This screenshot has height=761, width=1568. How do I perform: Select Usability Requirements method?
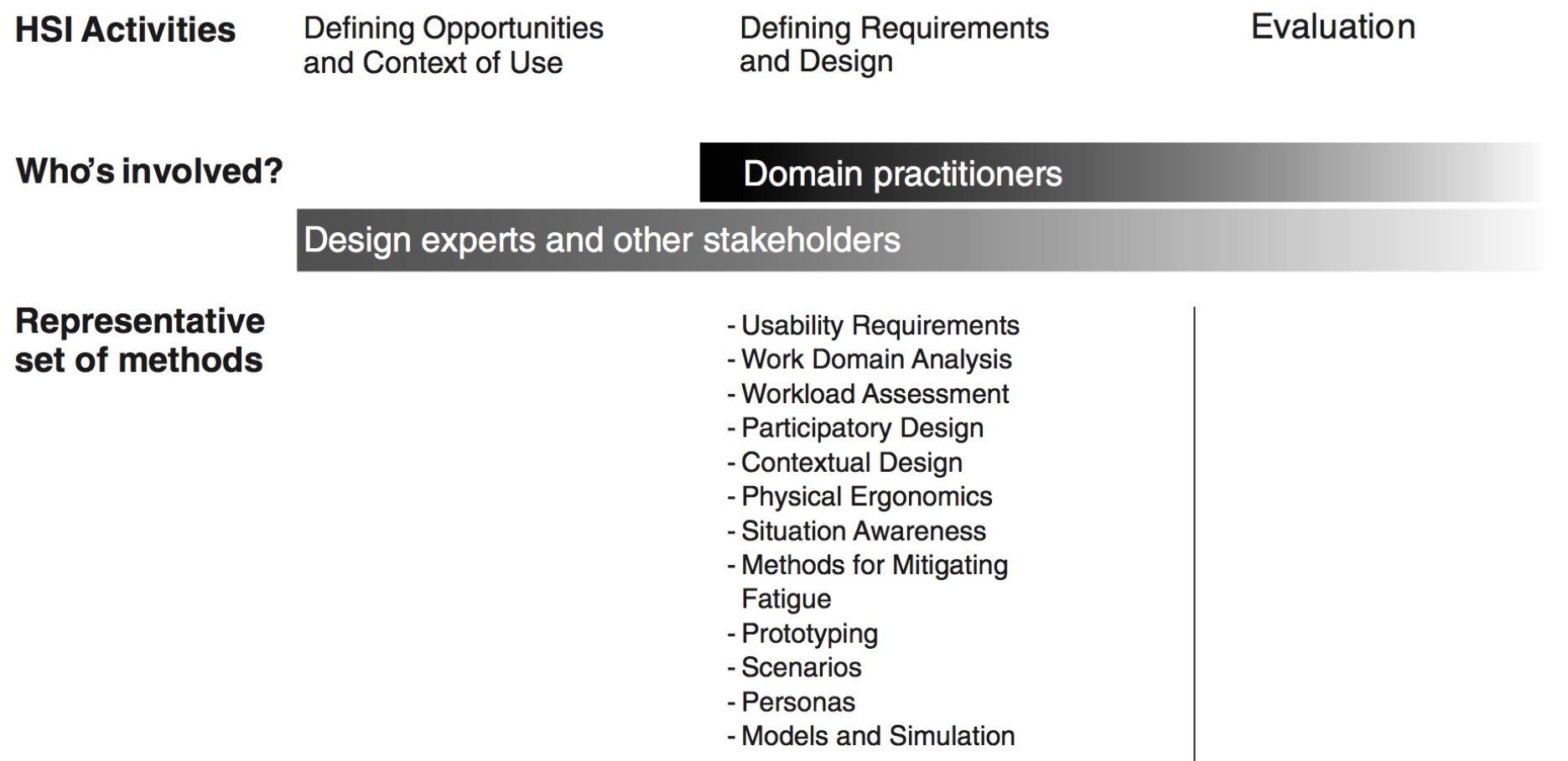(873, 325)
